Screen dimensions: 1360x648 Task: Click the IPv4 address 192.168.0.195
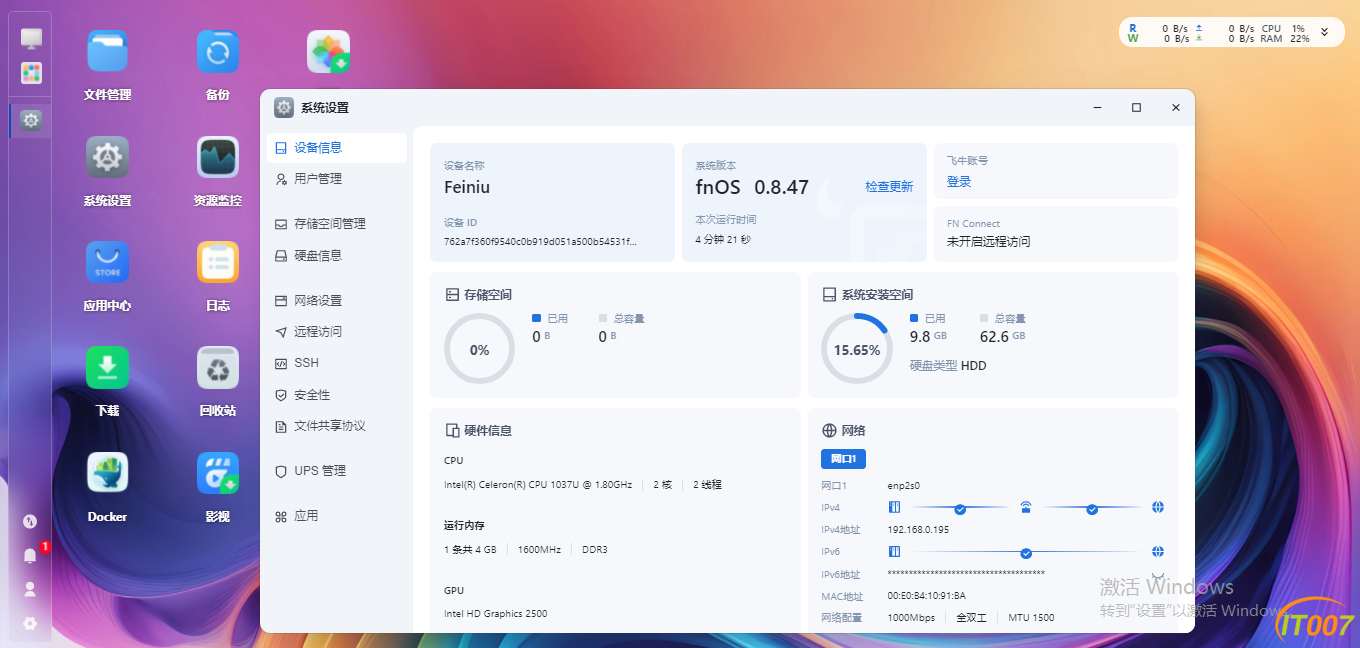[x=918, y=530]
